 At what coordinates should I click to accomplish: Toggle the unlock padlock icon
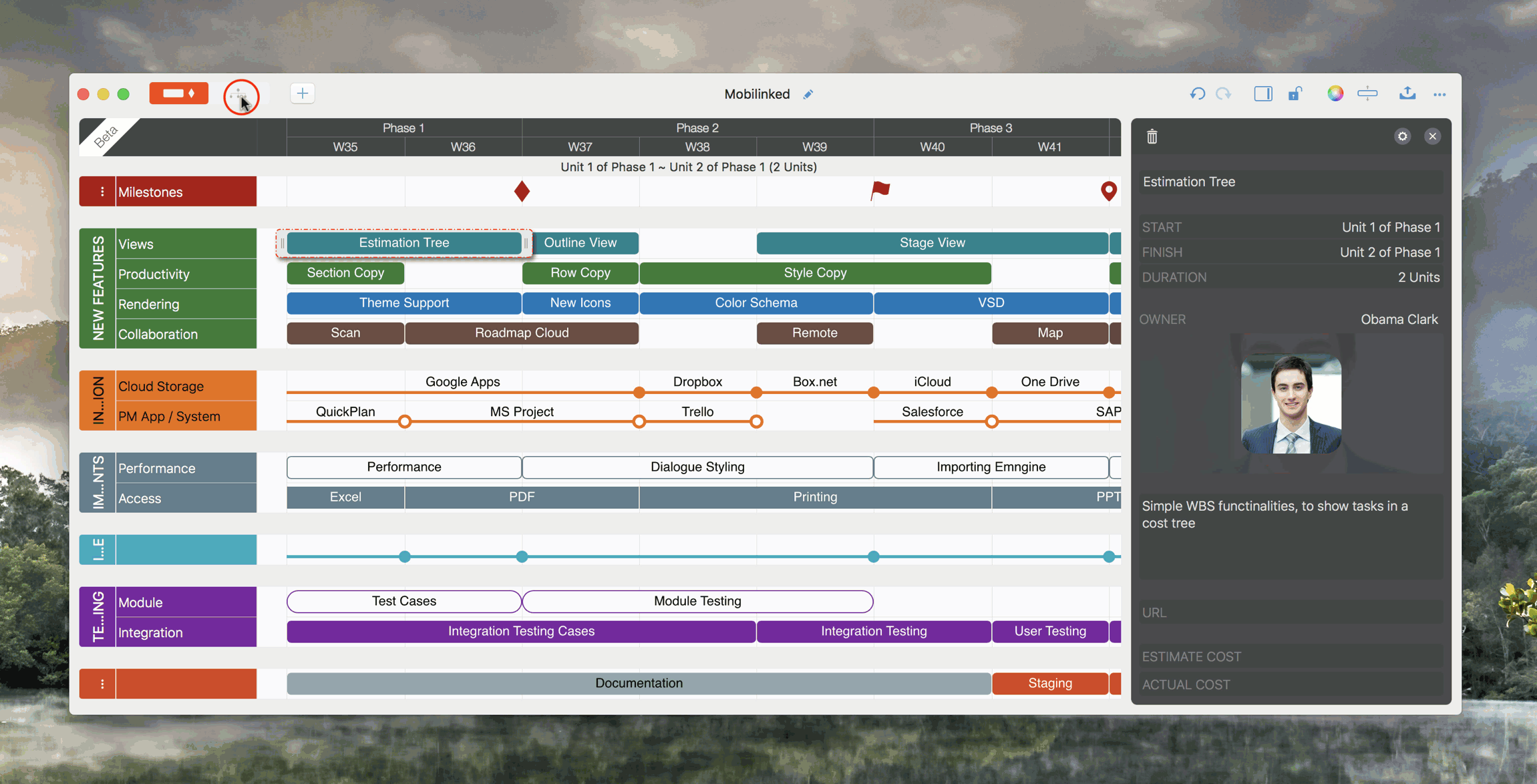(1295, 93)
